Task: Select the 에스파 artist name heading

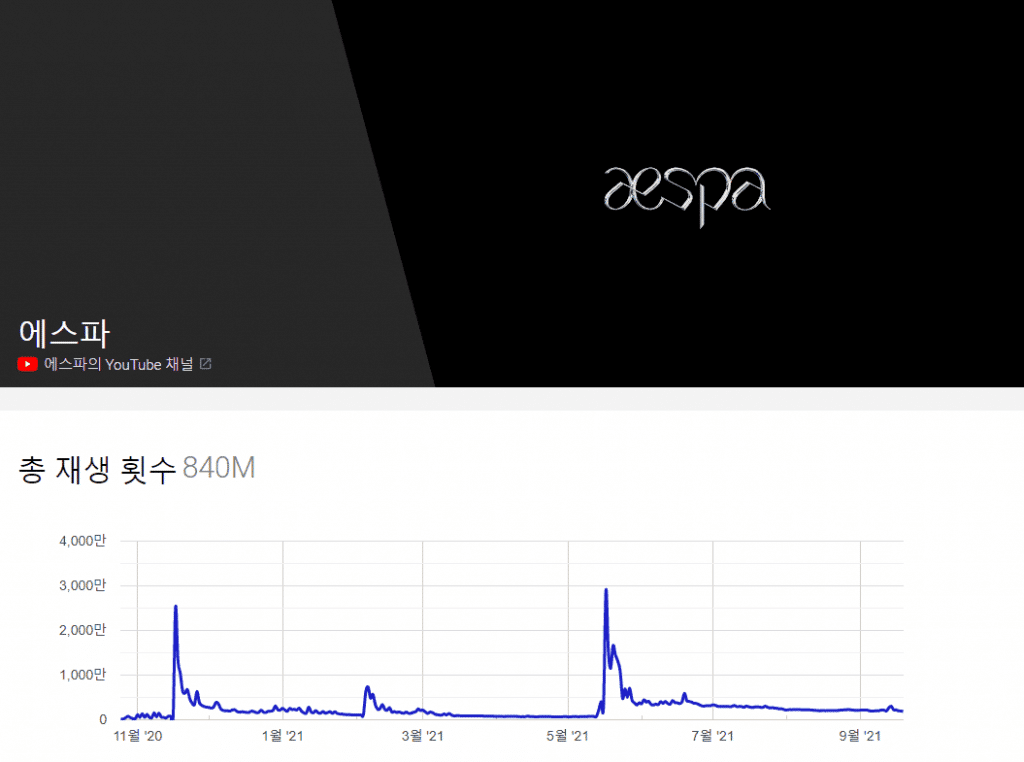Action: [x=64, y=331]
